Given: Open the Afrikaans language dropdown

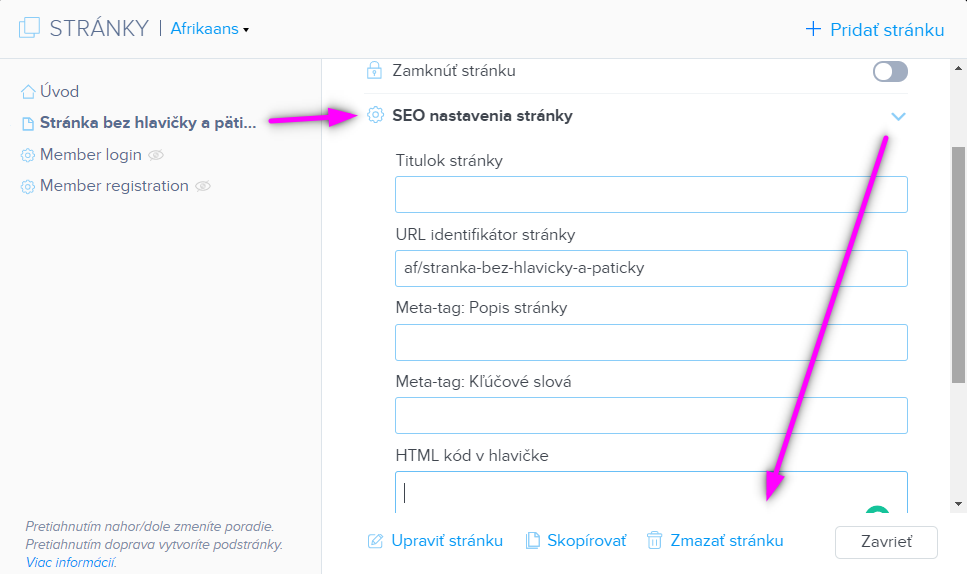Looking at the screenshot, I should point(210,29).
